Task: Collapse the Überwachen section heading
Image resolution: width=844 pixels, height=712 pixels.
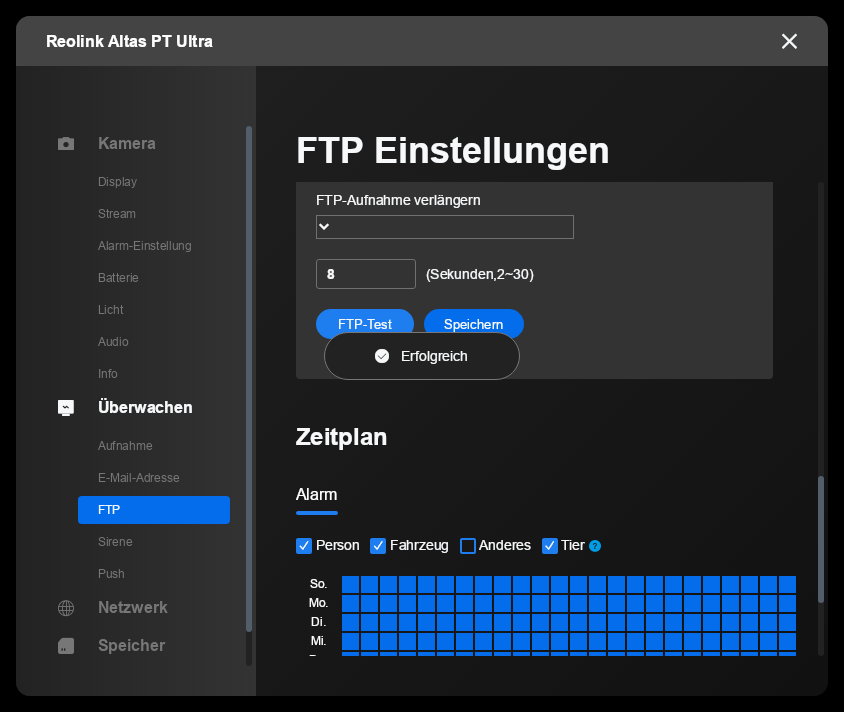Action: pyautogui.click(x=145, y=407)
